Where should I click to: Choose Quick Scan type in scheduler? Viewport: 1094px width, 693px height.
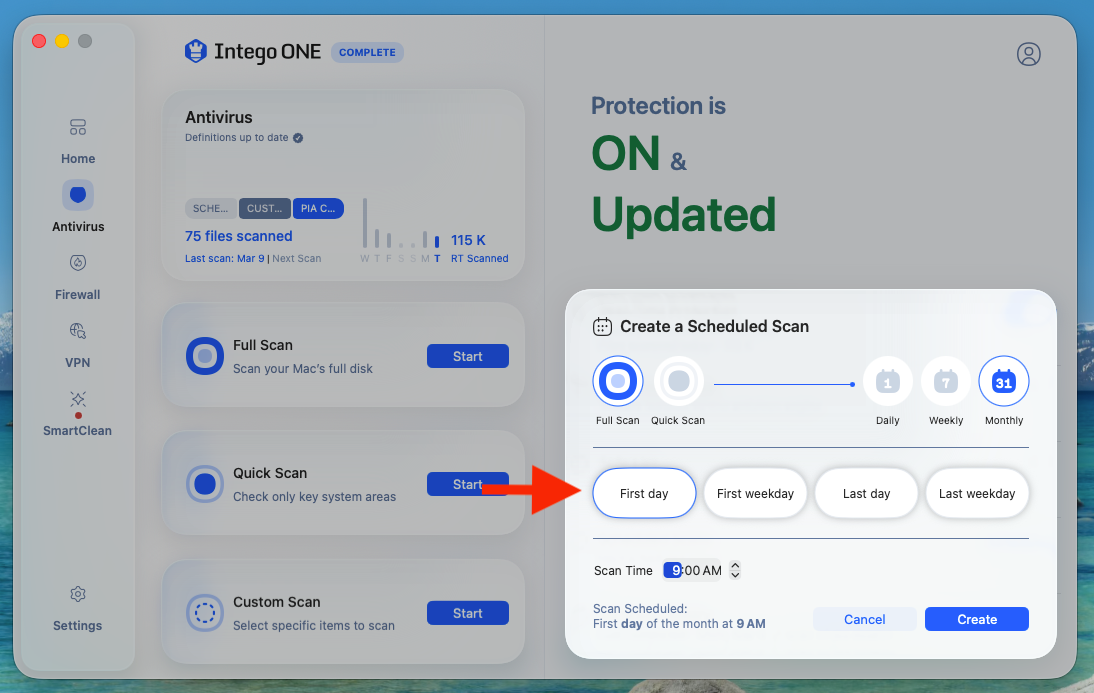tap(678, 381)
